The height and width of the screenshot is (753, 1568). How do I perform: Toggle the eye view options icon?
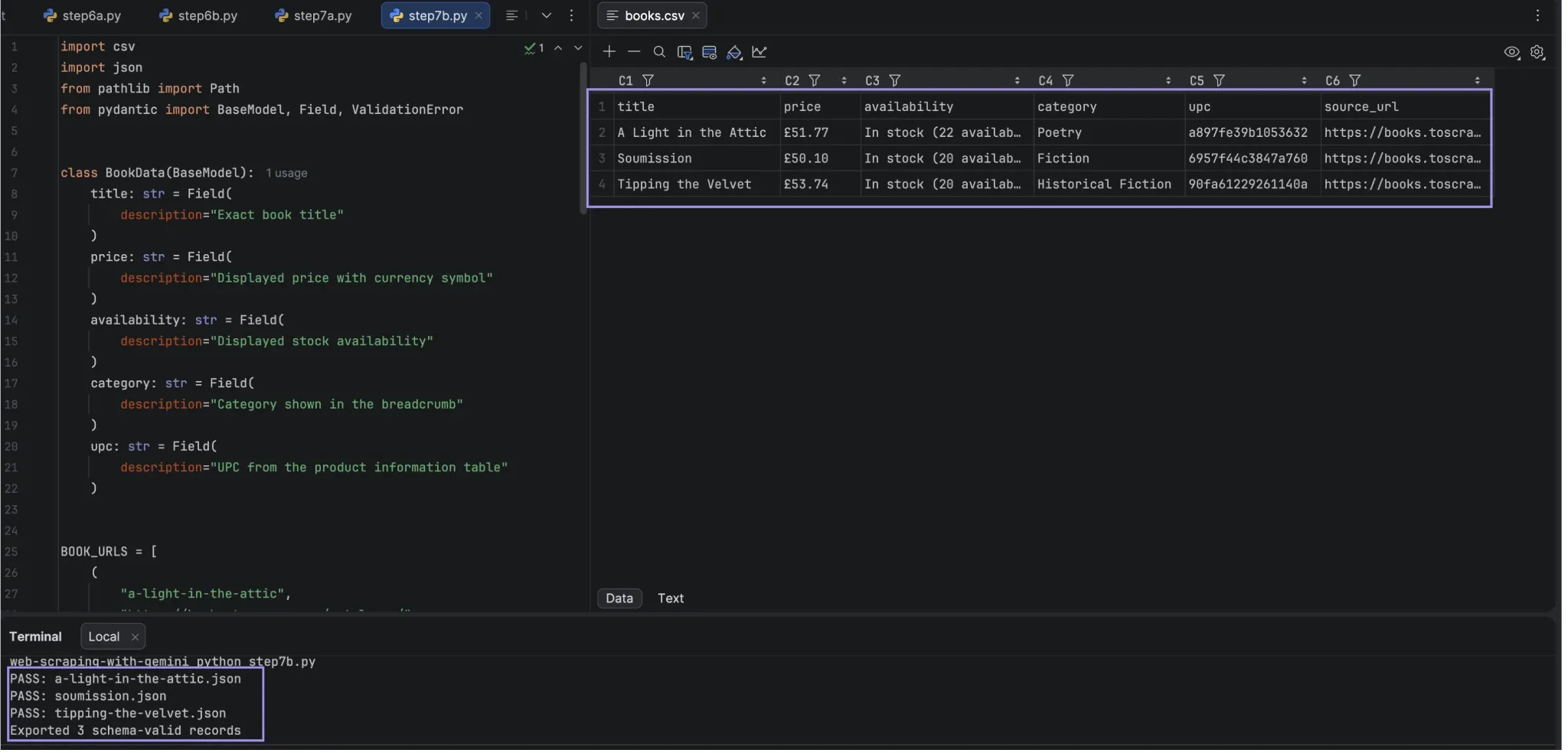coord(1511,52)
